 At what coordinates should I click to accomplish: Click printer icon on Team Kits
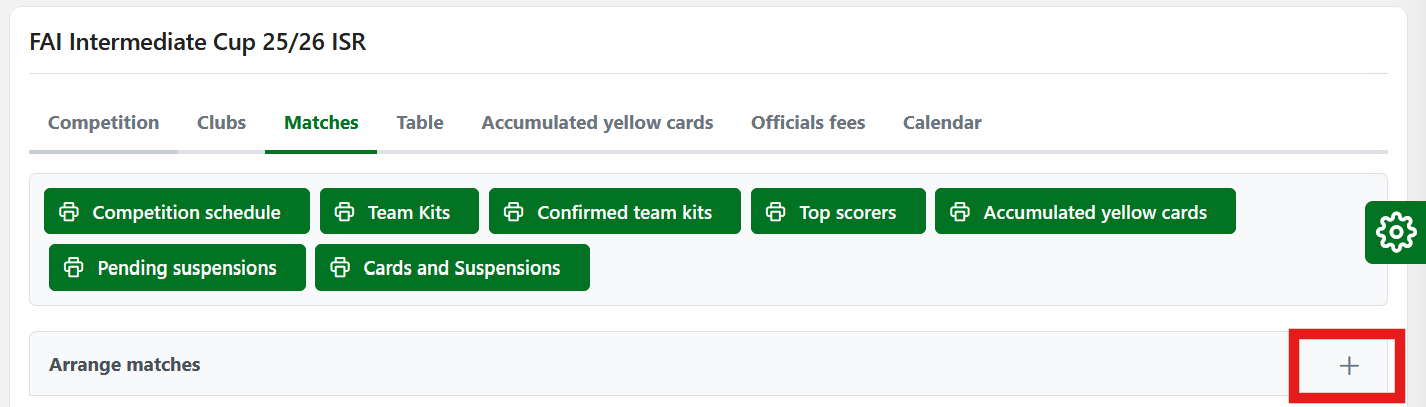click(x=345, y=212)
